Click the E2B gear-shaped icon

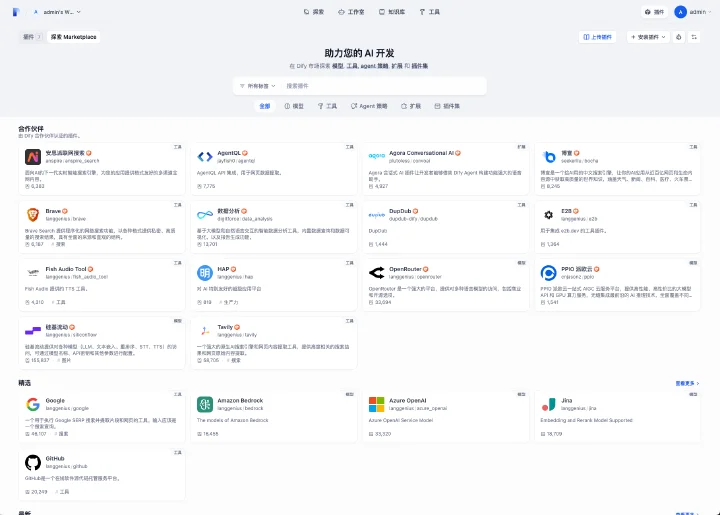tap(548, 215)
